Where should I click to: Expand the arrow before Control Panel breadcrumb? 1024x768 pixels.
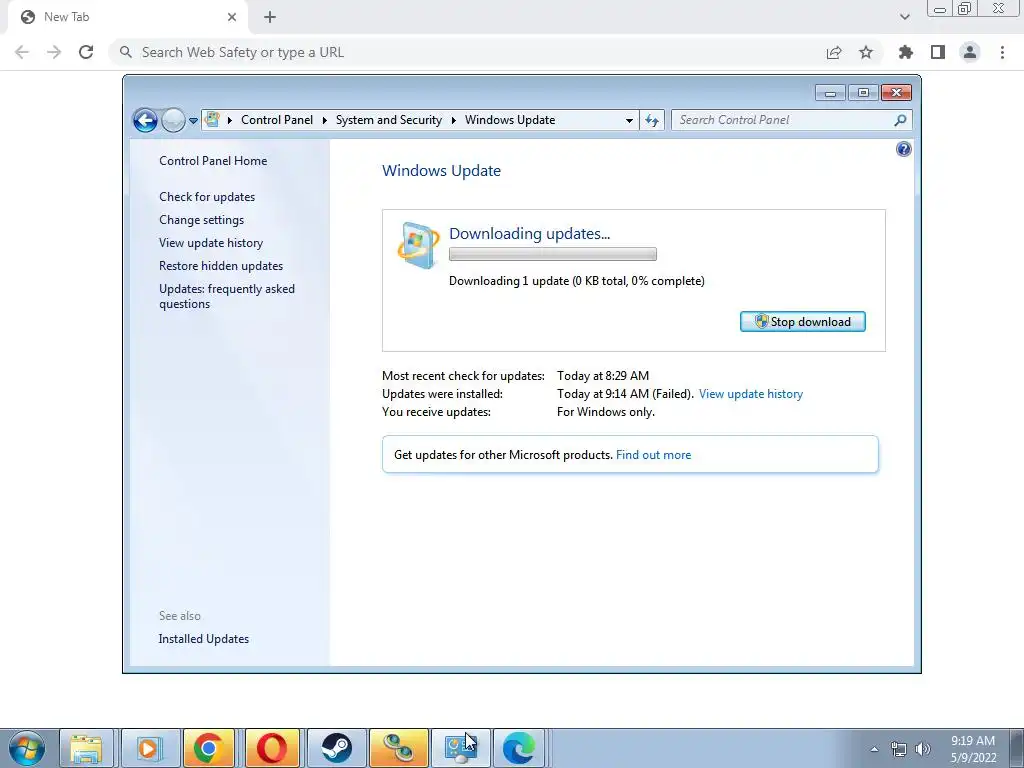click(230, 120)
